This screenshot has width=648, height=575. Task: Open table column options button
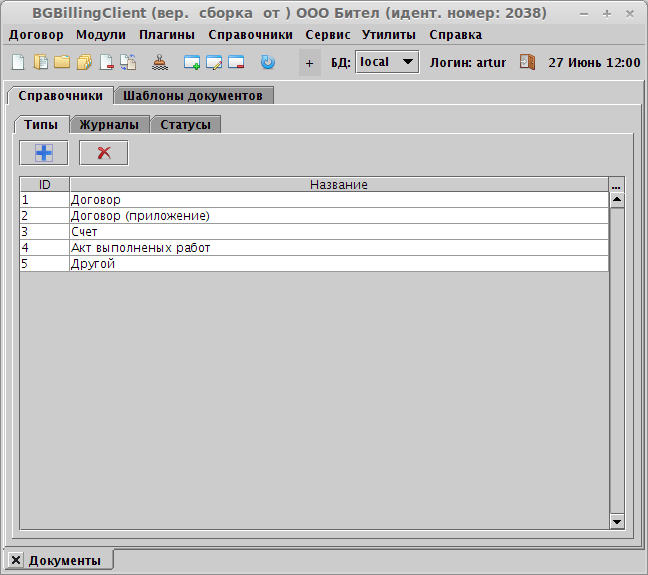click(x=616, y=185)
